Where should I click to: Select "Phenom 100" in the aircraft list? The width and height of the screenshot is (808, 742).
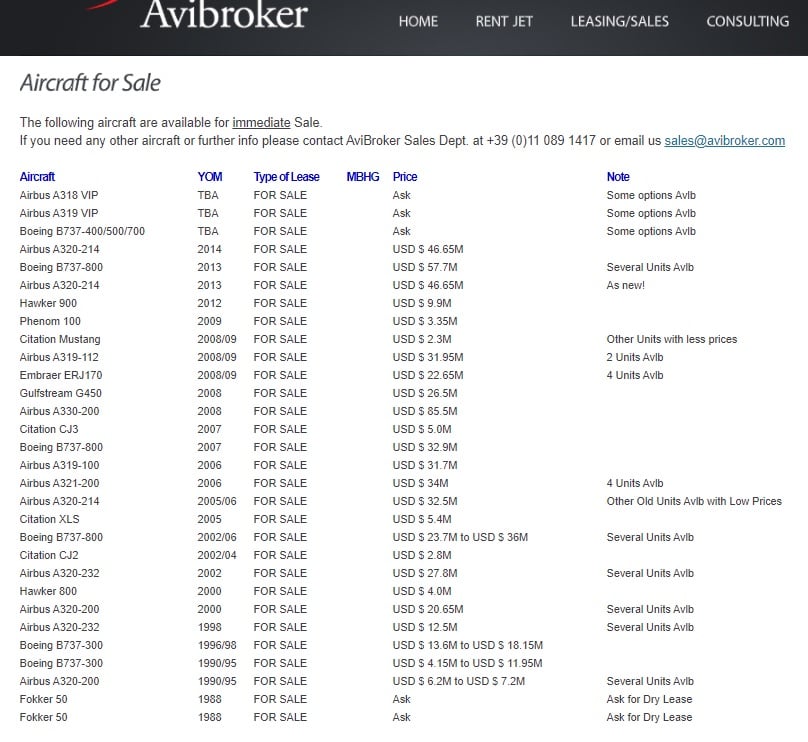[50, 322]
